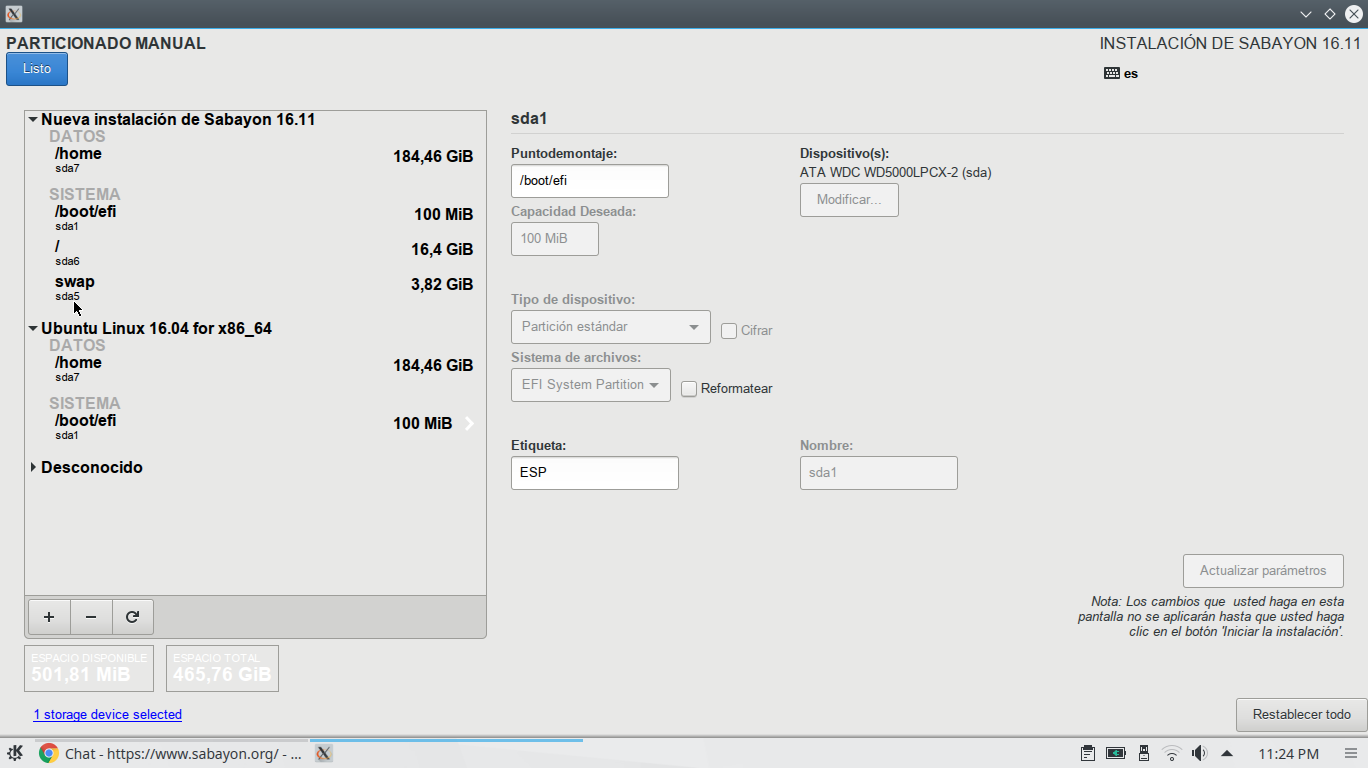Click Restablecer todo button
The width and height of the screenshot is (1368, 768).
1301,715
